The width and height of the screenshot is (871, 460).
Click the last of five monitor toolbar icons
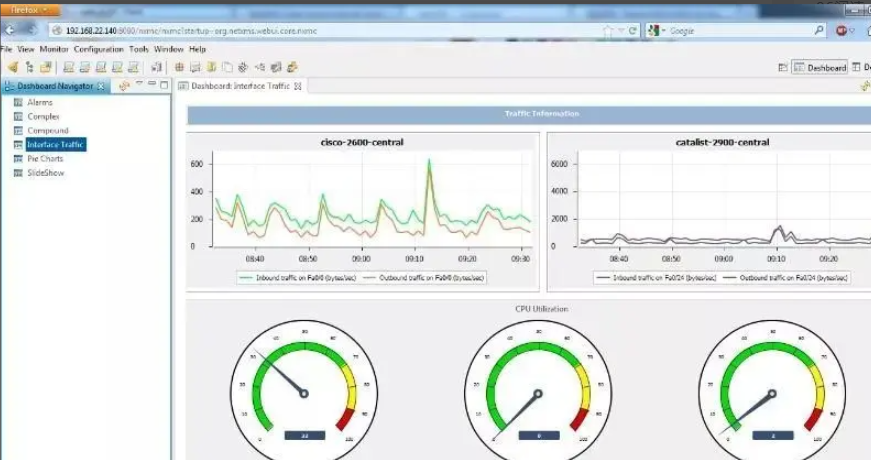[133, 67]
